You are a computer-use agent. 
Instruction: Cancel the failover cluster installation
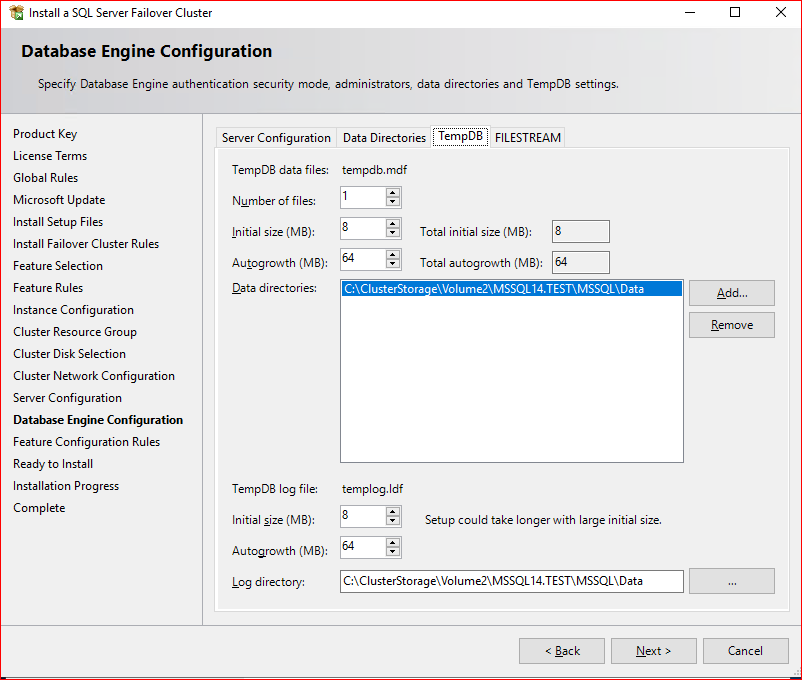coord(746,651)
